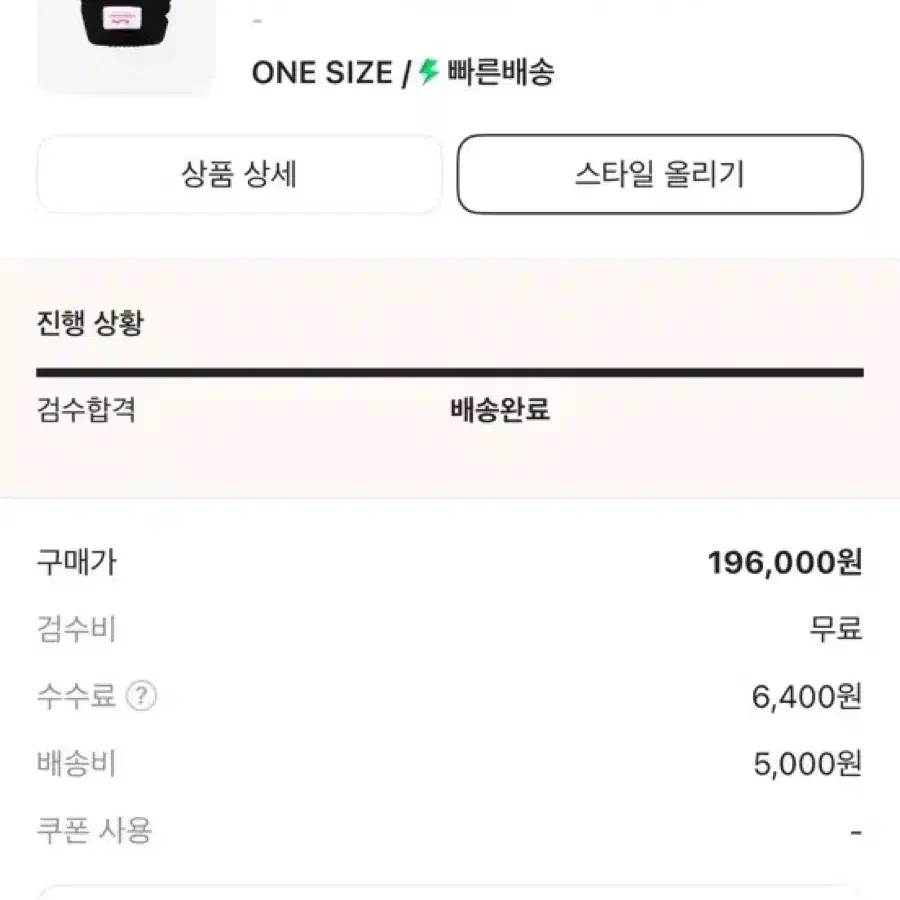
Task: Tap the 검수비 row label
Action: (76, 629)
